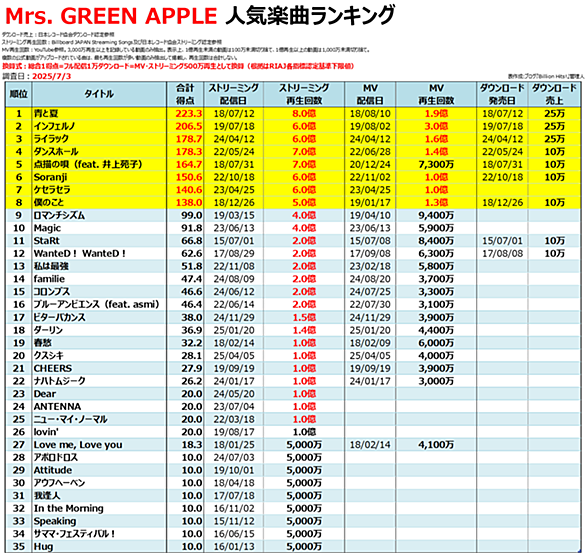Click the 'タイトル' column header
This screenshot has height=553, width=586.
pyautogui.click(x=99, y=94)
